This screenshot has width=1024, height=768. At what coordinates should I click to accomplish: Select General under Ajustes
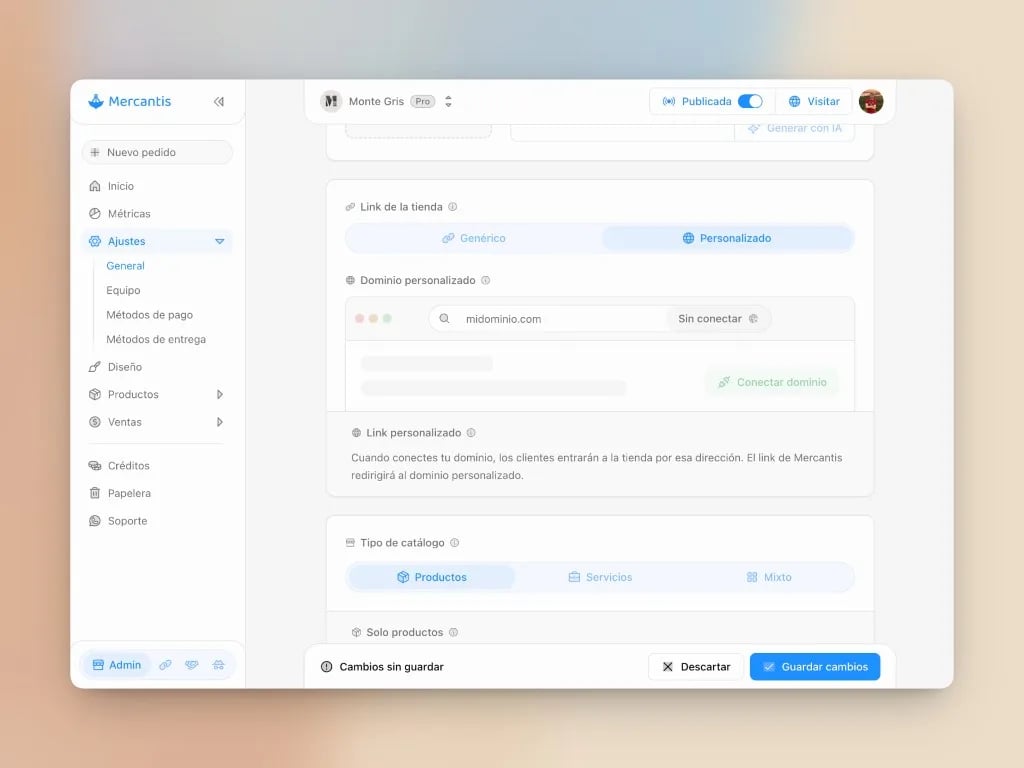click(125, 266)
